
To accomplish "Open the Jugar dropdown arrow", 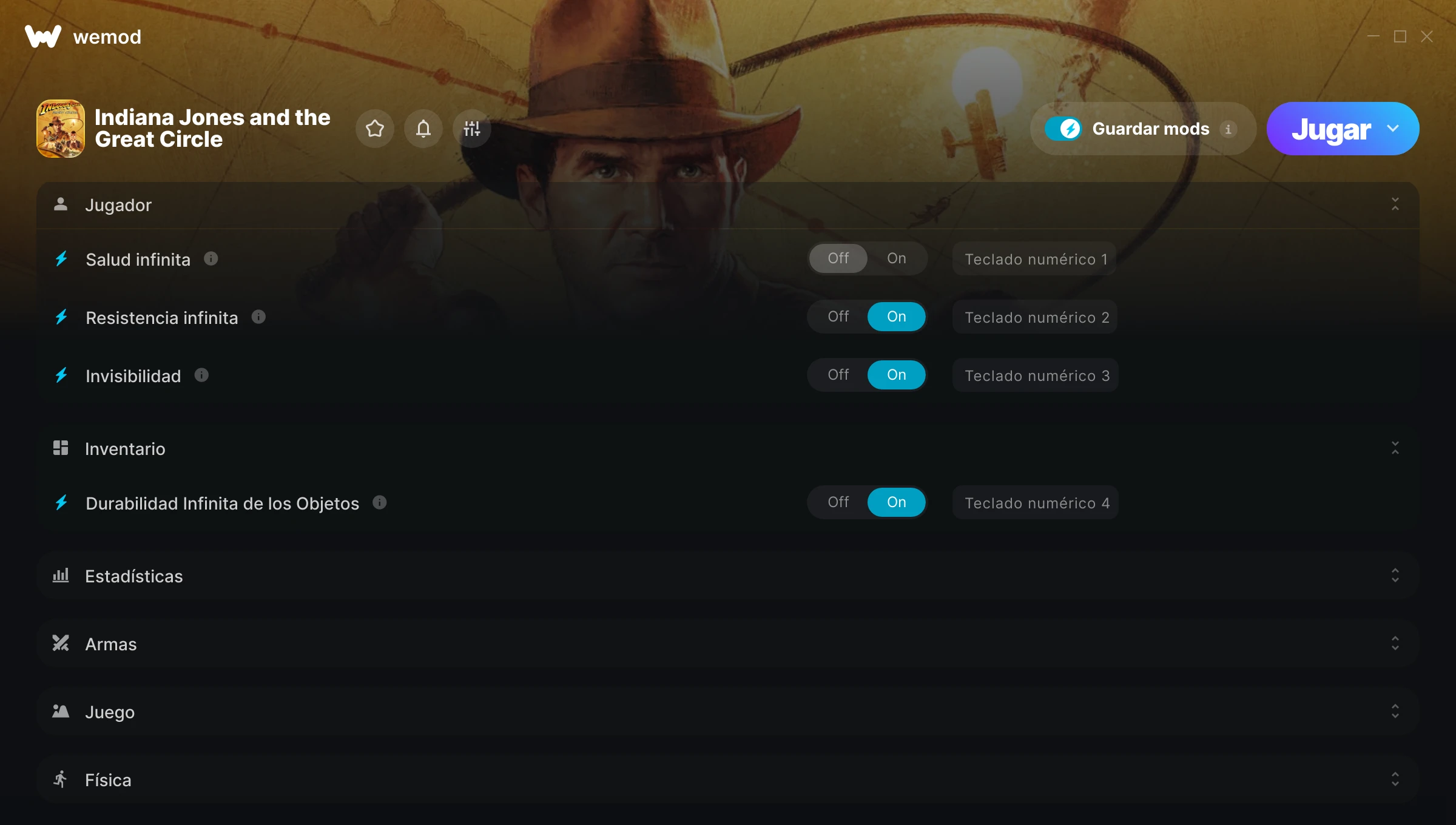I will point(1393,129).
